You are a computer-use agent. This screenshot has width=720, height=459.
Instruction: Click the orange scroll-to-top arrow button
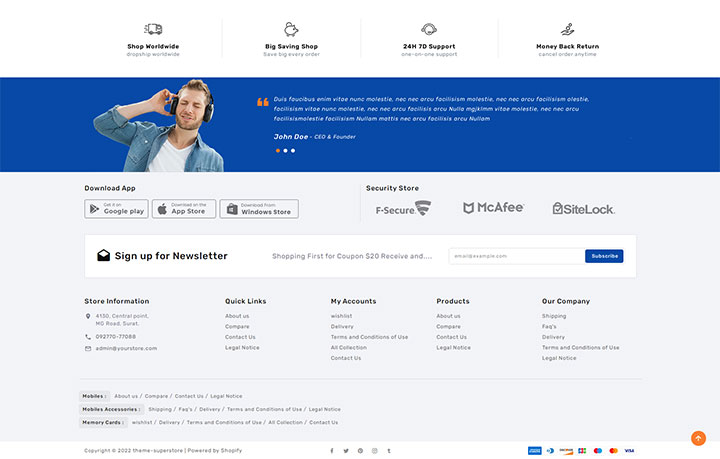click(x=698, y=438)
